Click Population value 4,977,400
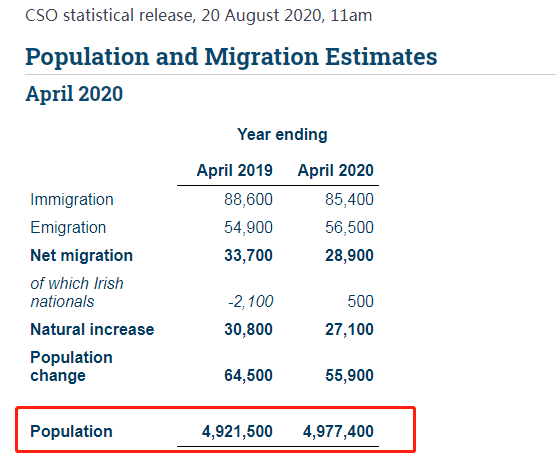This screenshot has width=556, height=455. (x=338, y=432)
